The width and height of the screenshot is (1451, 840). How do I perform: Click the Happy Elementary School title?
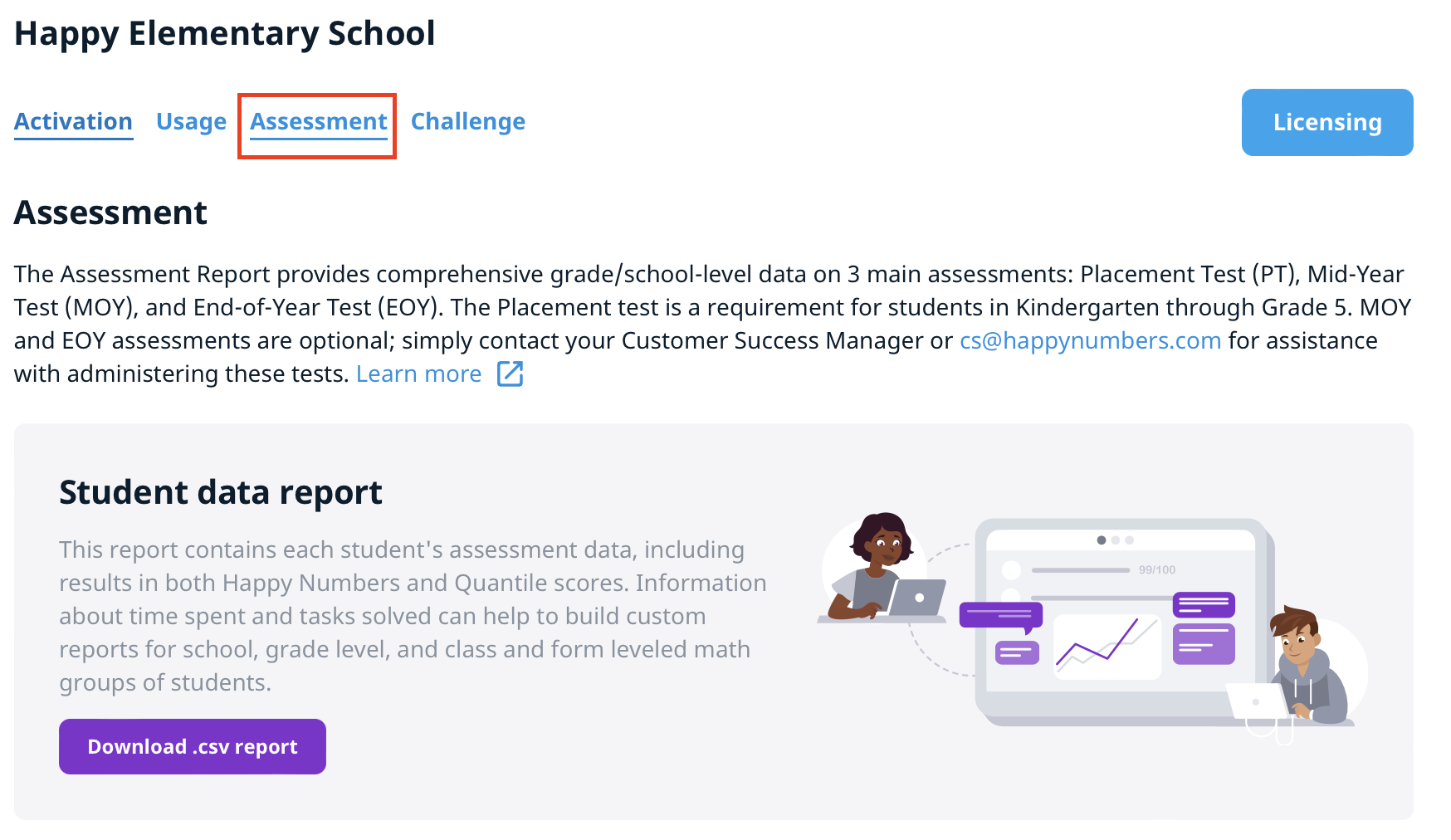coord(225,34)
